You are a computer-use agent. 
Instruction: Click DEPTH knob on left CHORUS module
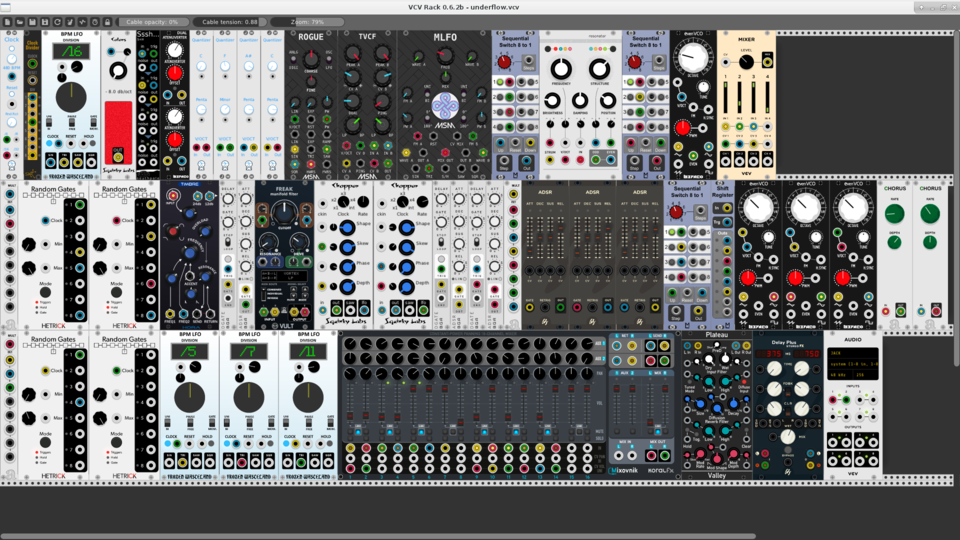click(894, 242)
